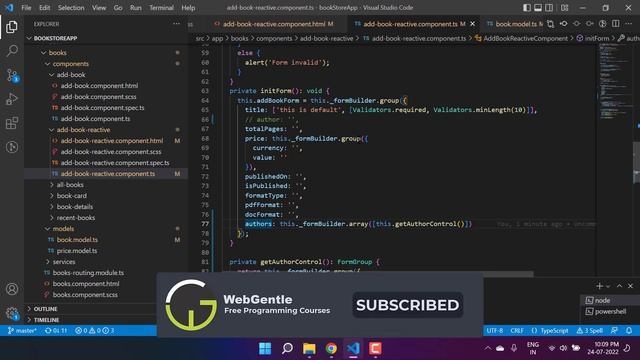Click the split editor right icon
640x360 pixels.
(616, 24)
